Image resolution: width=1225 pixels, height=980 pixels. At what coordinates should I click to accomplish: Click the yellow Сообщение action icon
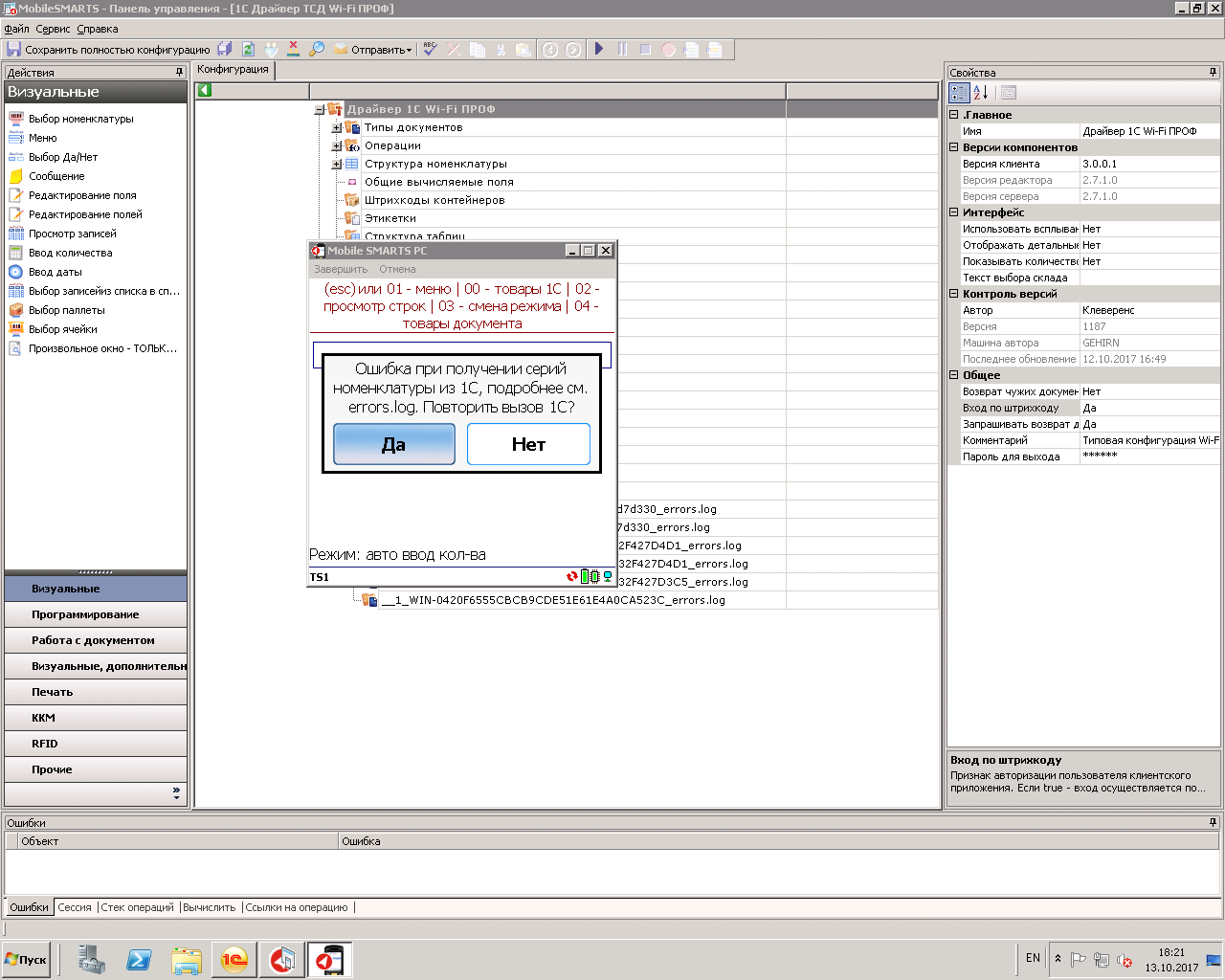(x=16, y=176)
